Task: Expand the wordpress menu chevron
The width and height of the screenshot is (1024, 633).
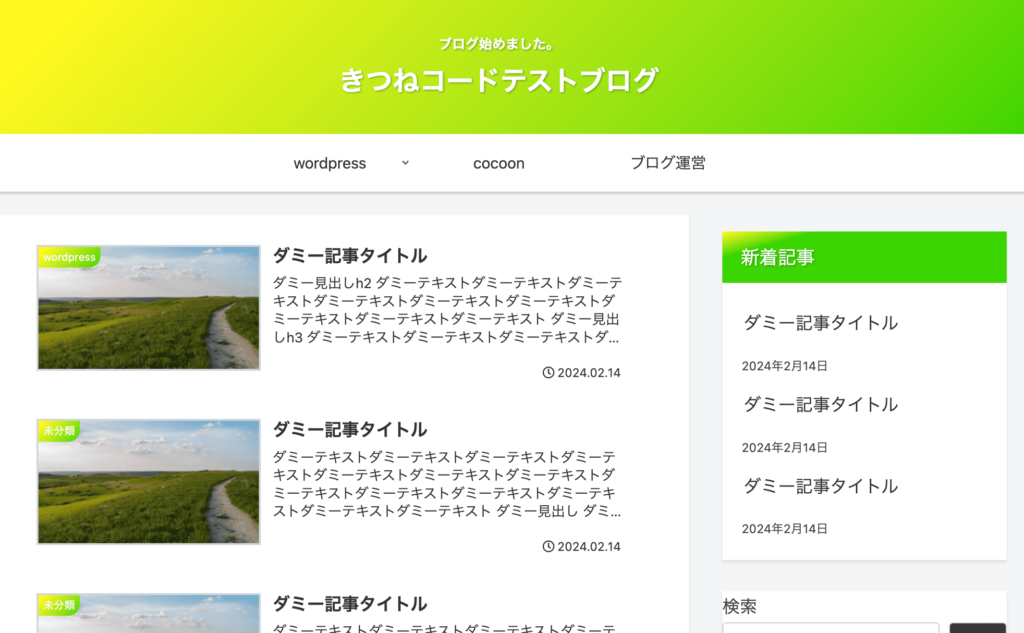Action: 405,163
